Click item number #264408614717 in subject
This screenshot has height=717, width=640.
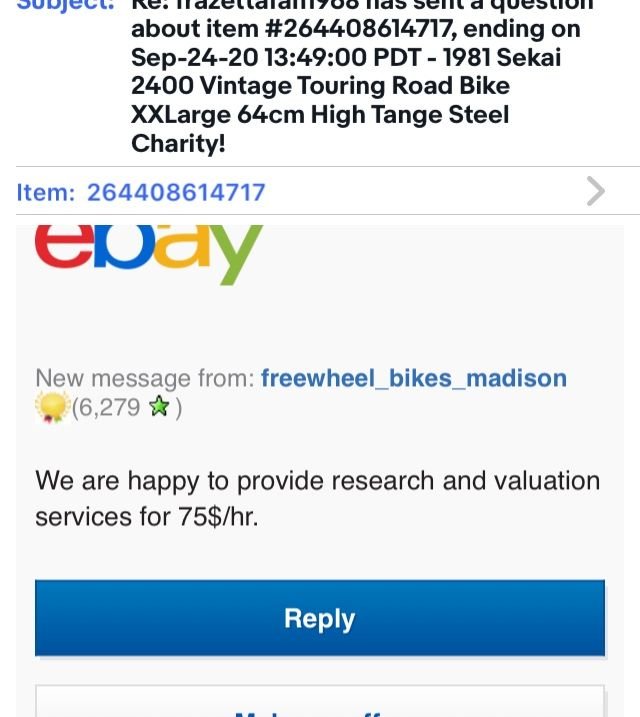click(x=360, y=28)
